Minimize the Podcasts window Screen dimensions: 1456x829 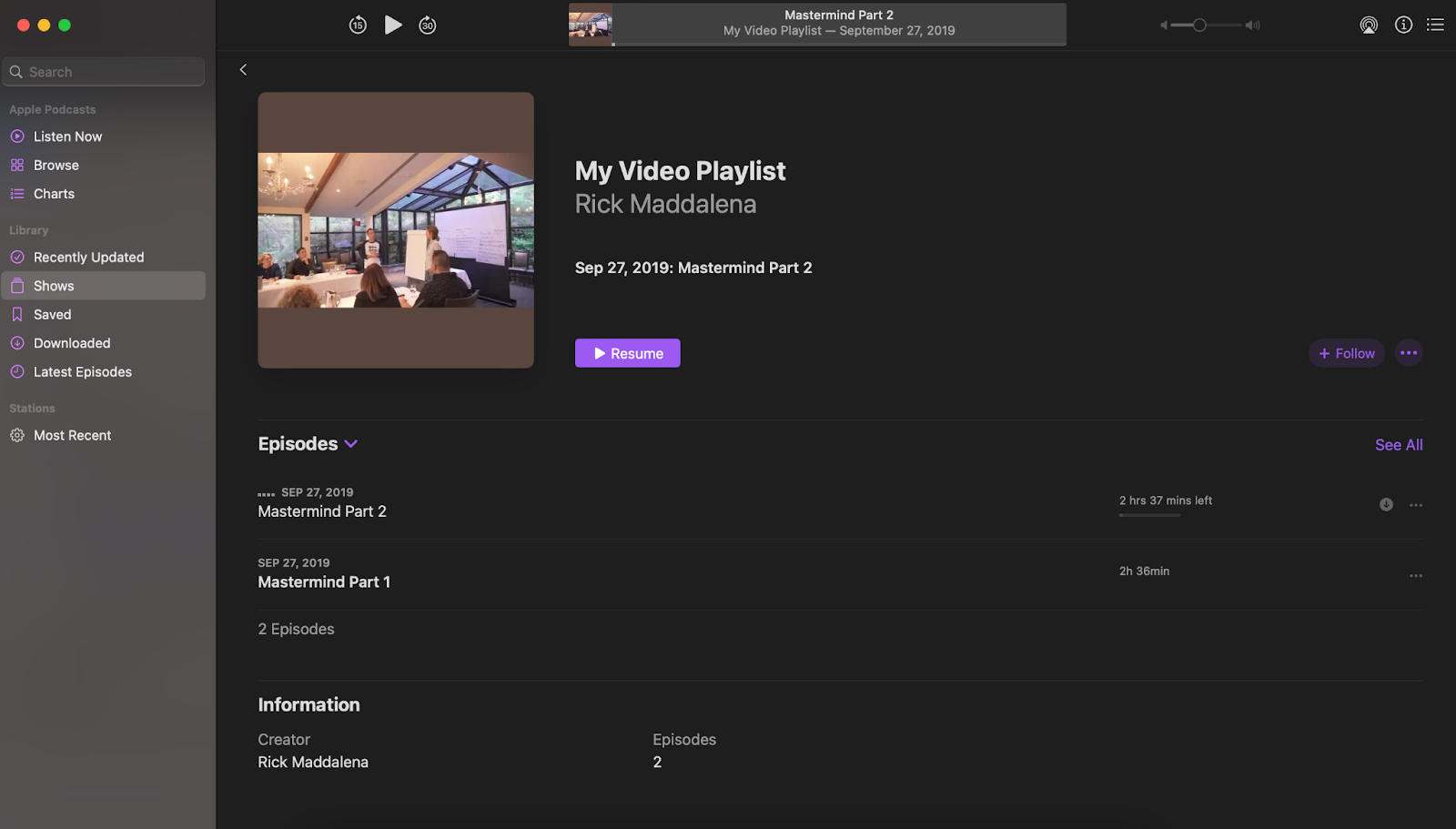click(x=44, y=25)
